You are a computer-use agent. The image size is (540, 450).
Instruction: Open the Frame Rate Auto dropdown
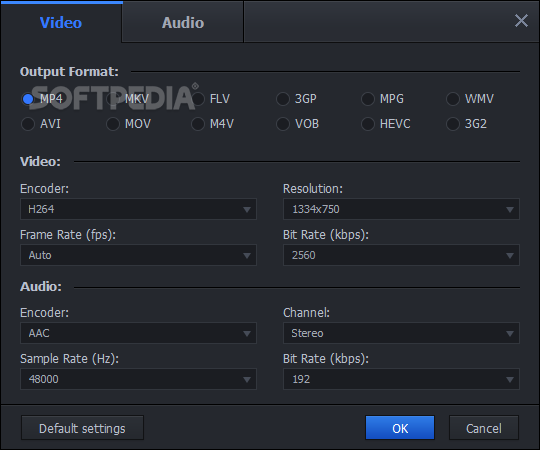pyautogui.click(x=138, y=255)
